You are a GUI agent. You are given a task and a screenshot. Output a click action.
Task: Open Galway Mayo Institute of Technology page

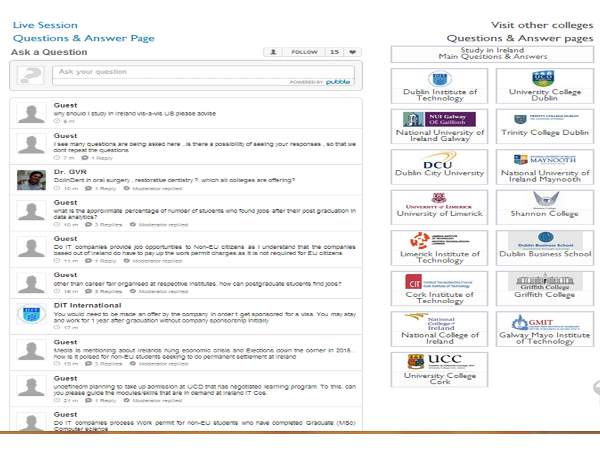[545, 329]
